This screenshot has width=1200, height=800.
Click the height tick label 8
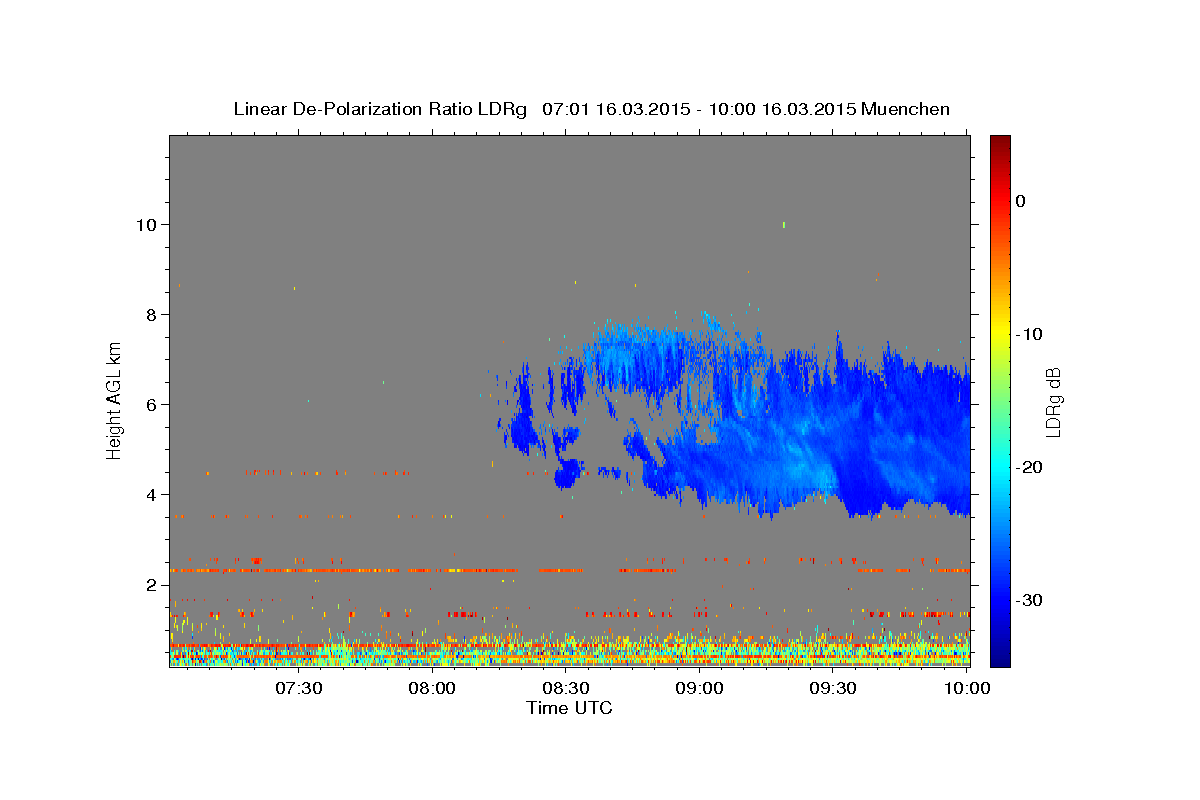pyautogui.click(x=150, y=315)
